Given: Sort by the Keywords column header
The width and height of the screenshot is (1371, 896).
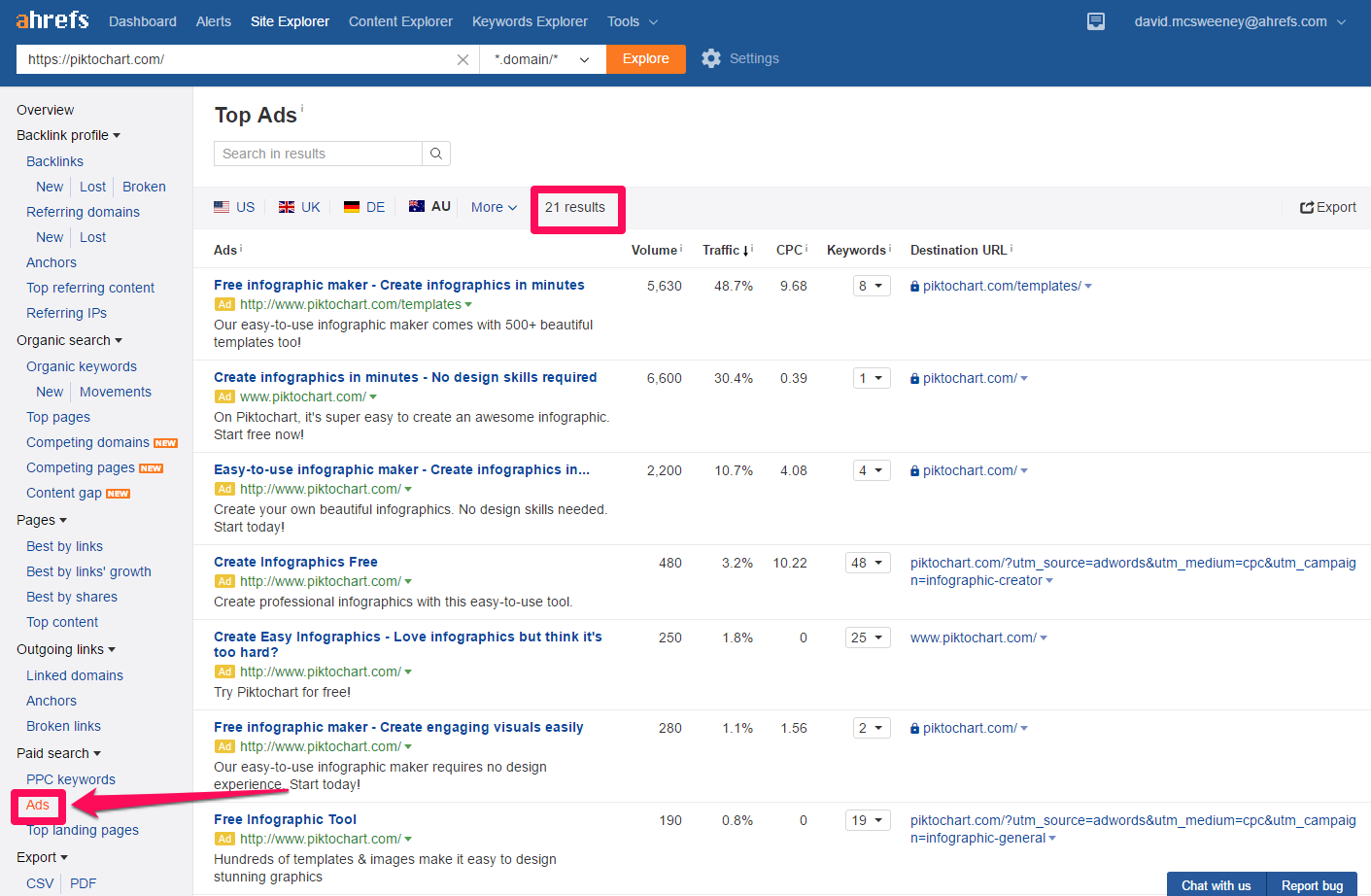Looking at the screenshot, I should (856, 250).
